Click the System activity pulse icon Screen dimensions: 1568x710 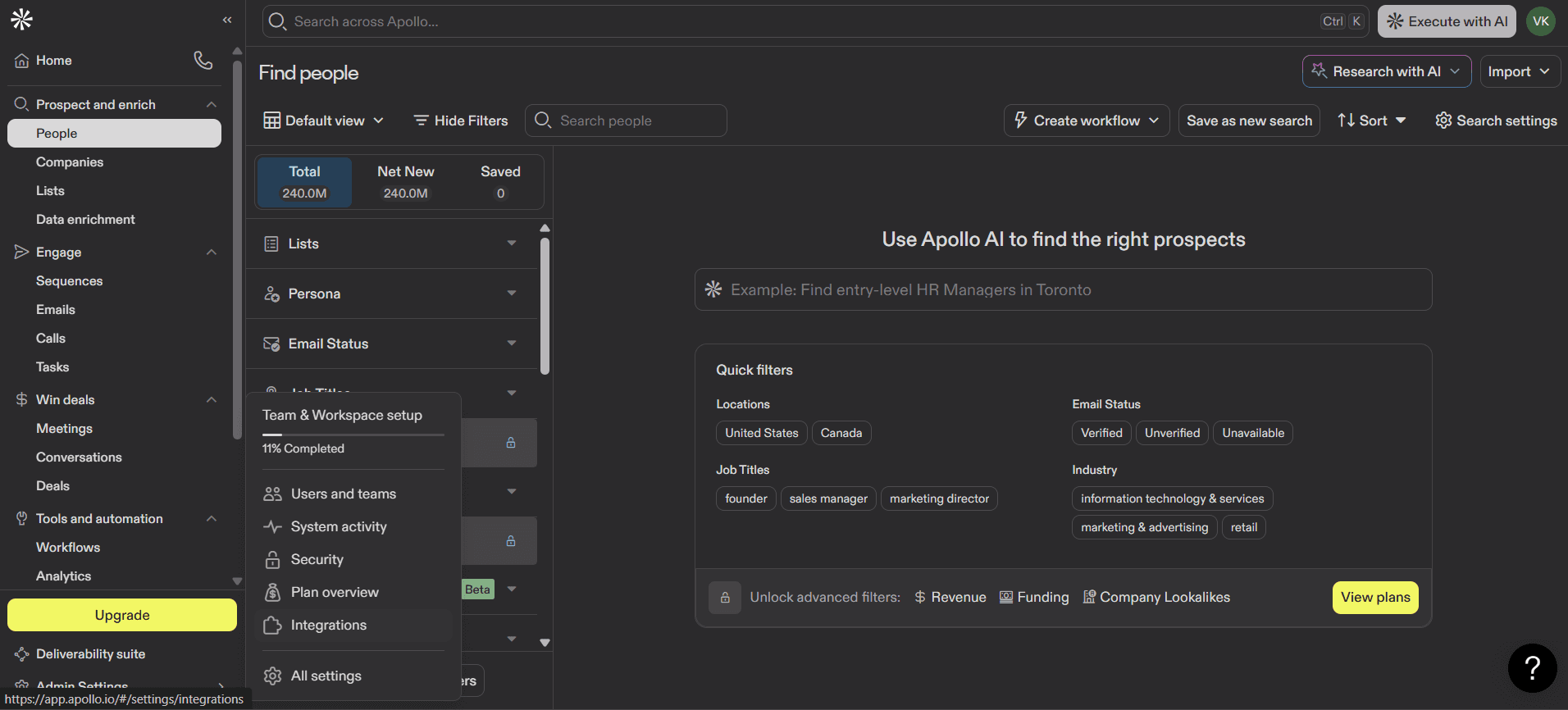click(x=272, y=526)
